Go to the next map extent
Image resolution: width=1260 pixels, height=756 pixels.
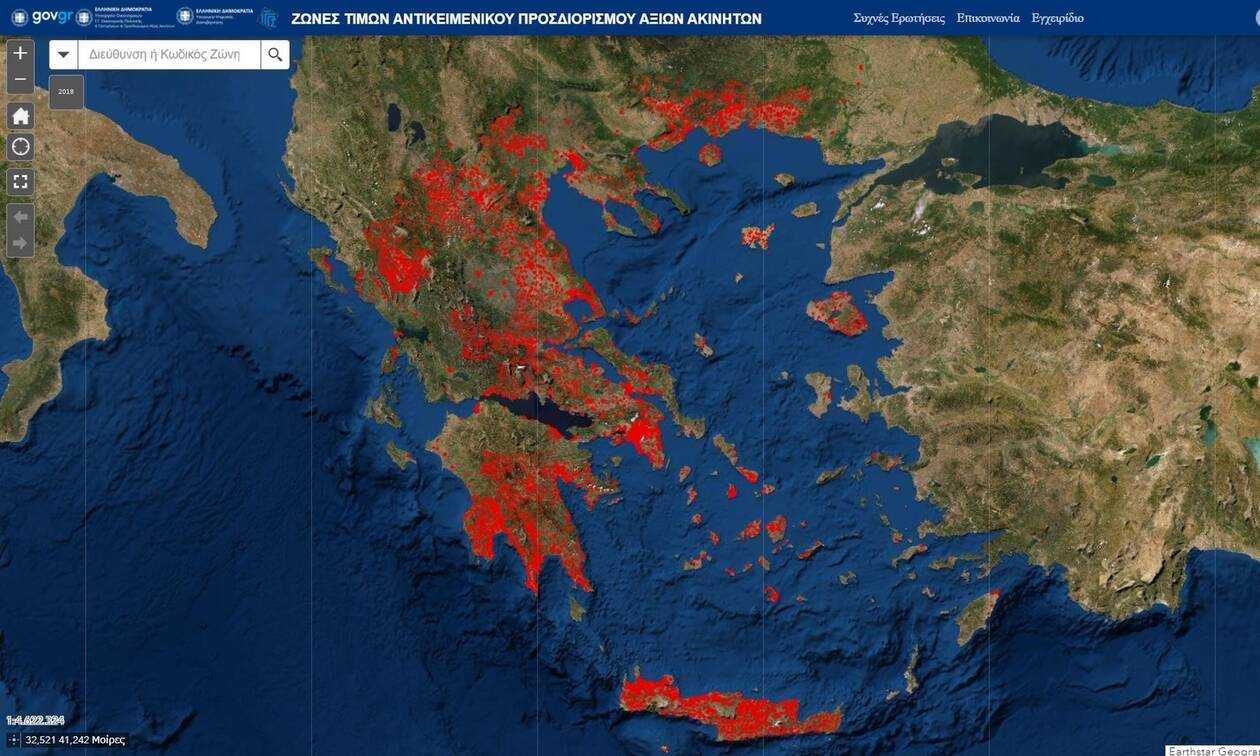(x=20, y=243)
